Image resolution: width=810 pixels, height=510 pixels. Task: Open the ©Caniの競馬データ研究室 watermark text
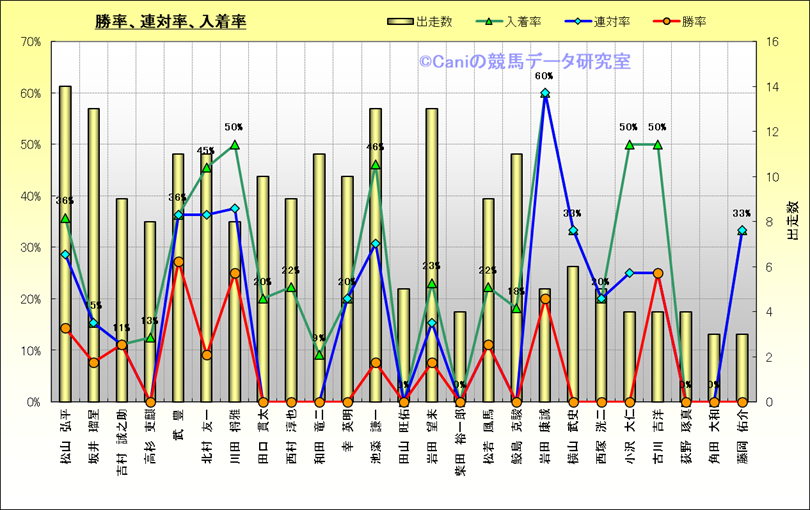pyautogui.click(x=524, y=62)
